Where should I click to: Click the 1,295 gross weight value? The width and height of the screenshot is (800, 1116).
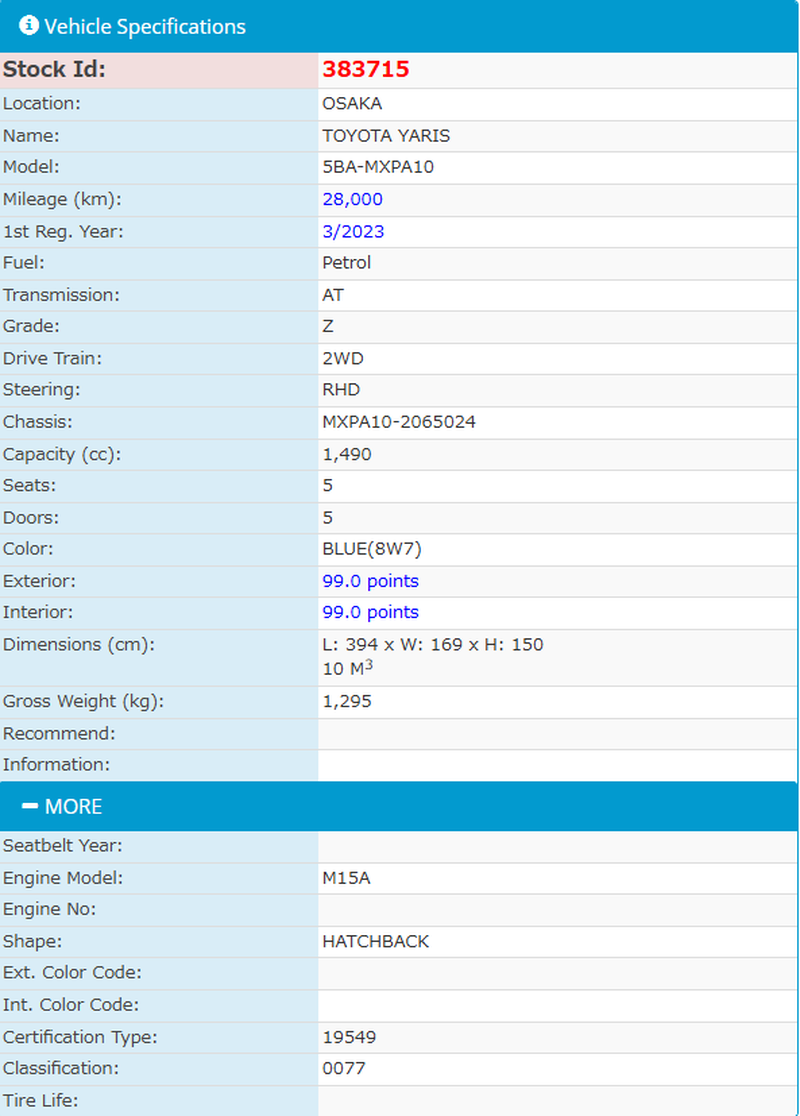click(x=347, y=701)
